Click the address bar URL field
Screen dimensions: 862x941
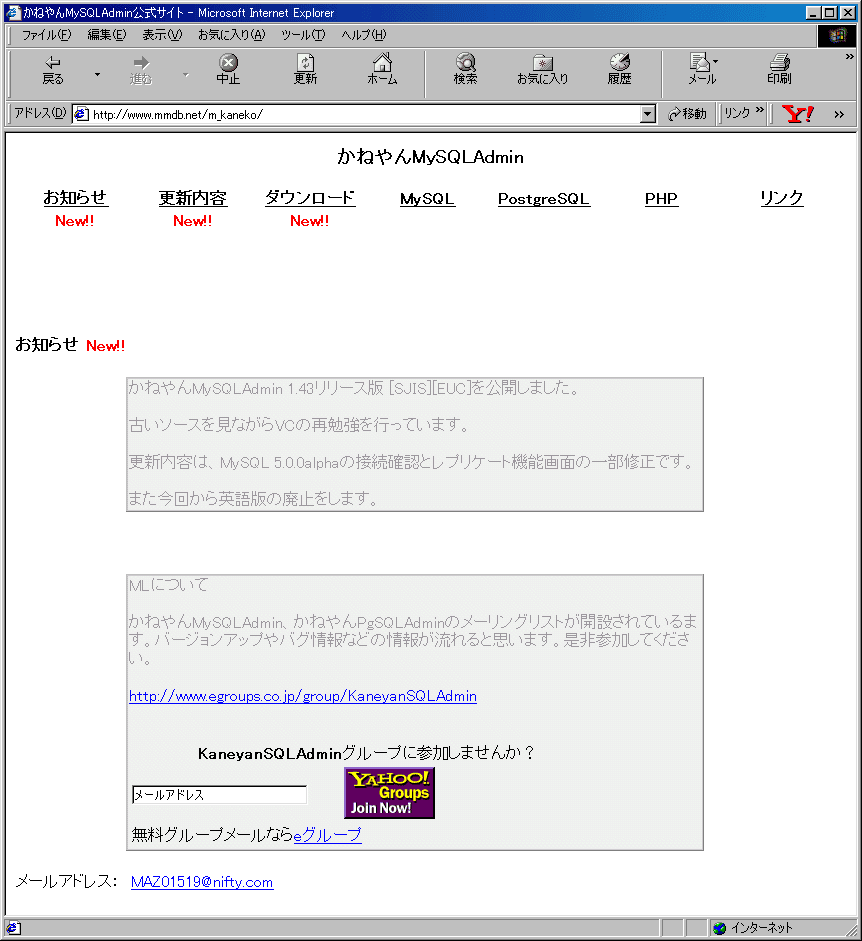click(x=366, y=114)
